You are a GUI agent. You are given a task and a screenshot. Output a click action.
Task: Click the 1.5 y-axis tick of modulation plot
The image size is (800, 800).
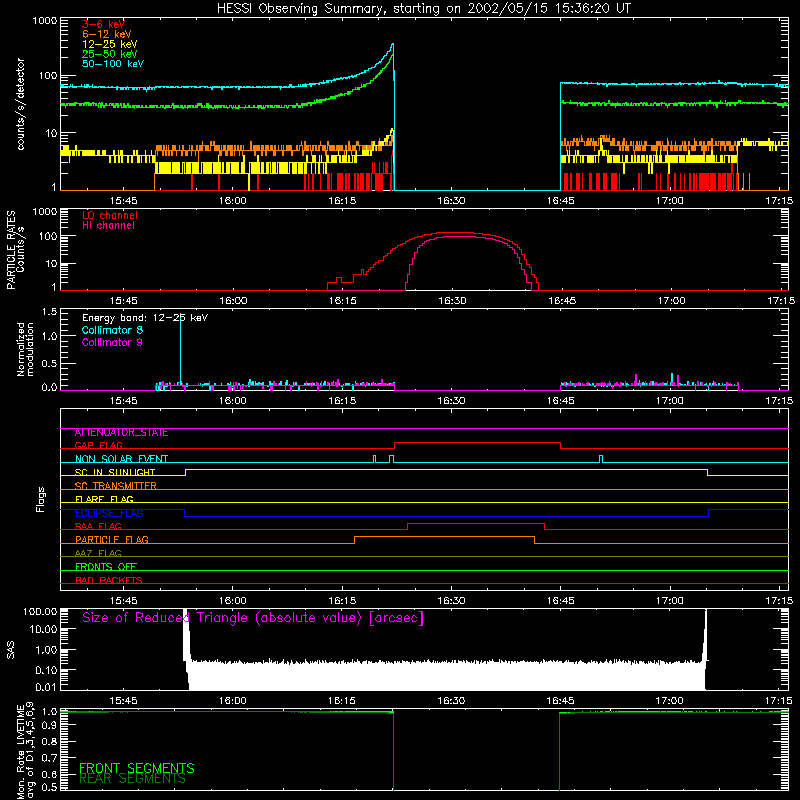tap(49, 312)
